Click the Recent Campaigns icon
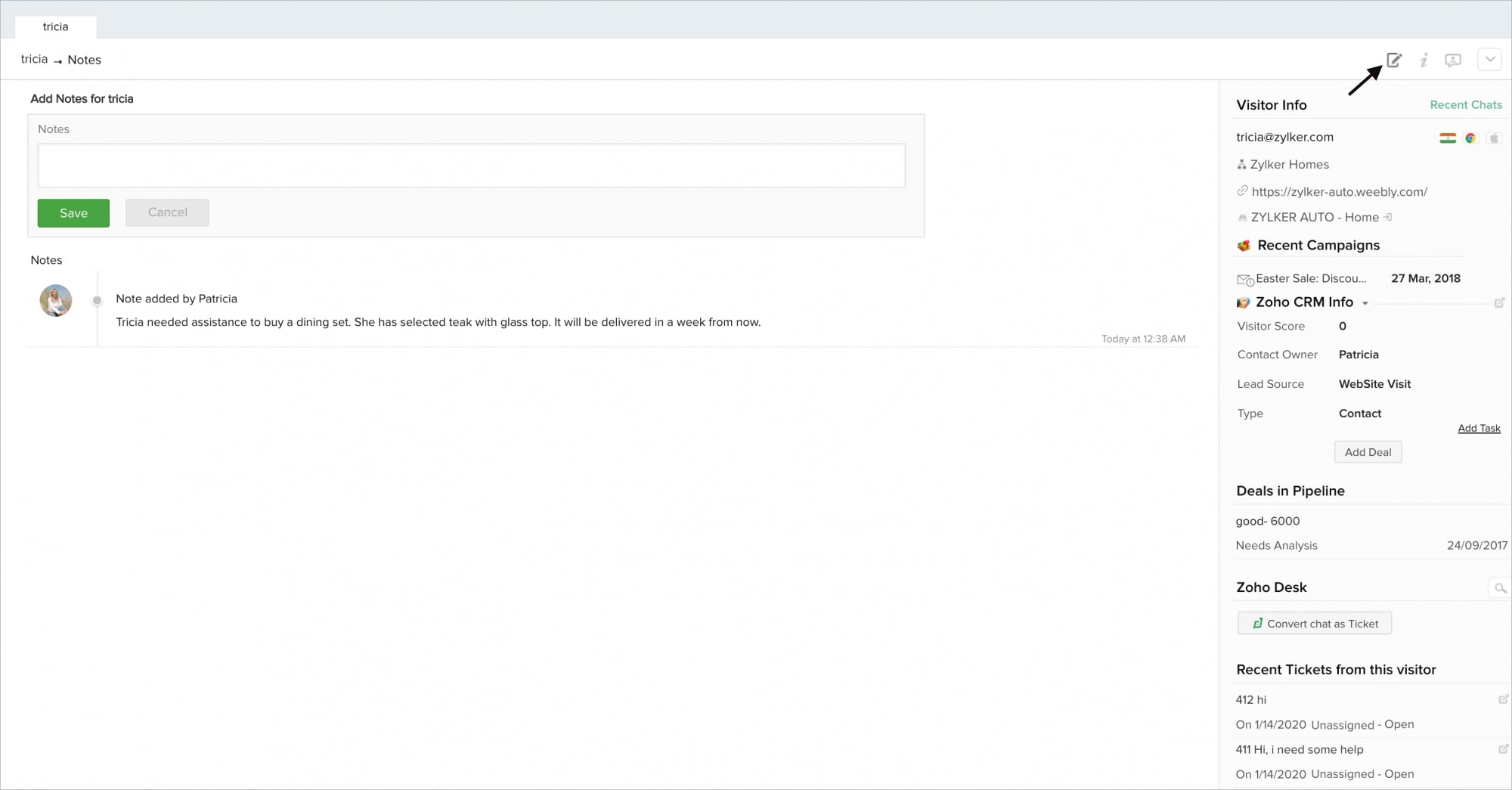This screenshot has height=790, width=1512. [1244, 246]
